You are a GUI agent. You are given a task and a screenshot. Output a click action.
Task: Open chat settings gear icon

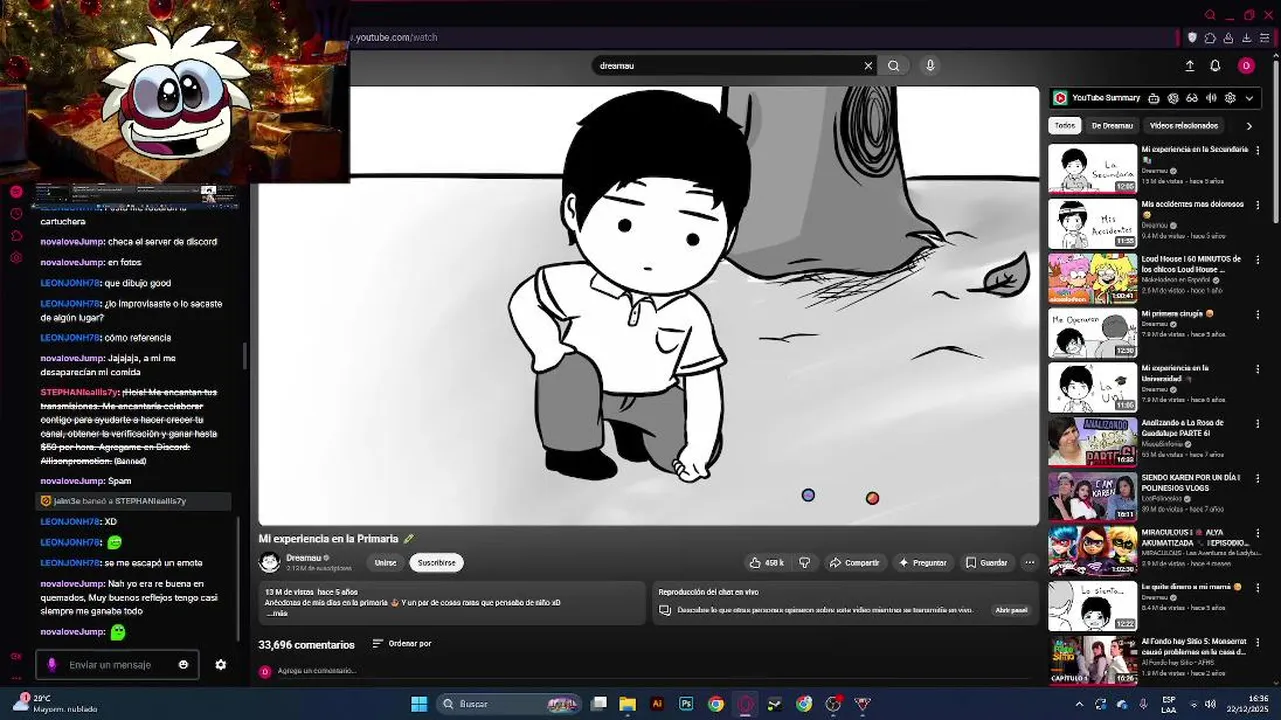(221, 665)
